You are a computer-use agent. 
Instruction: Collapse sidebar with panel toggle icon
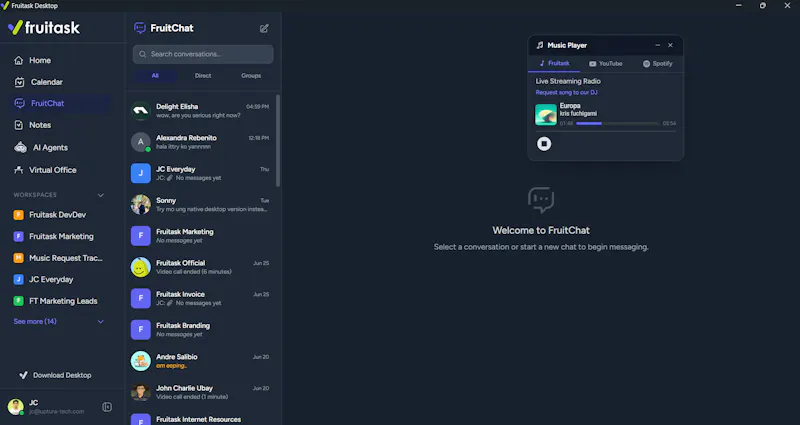point(107,407)
